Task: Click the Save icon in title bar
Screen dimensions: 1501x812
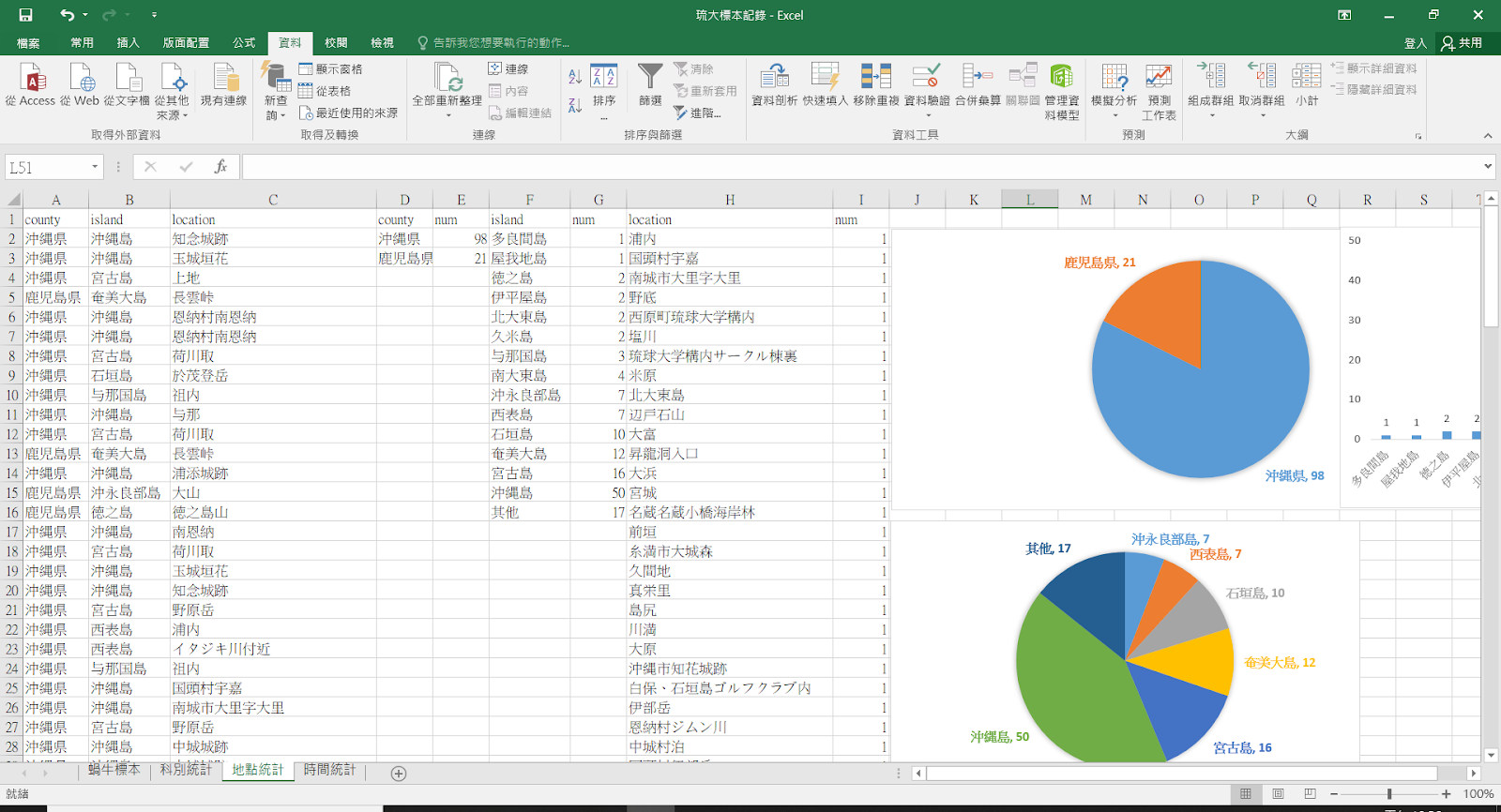Action: pyautogui.click(x=25, y=15)
